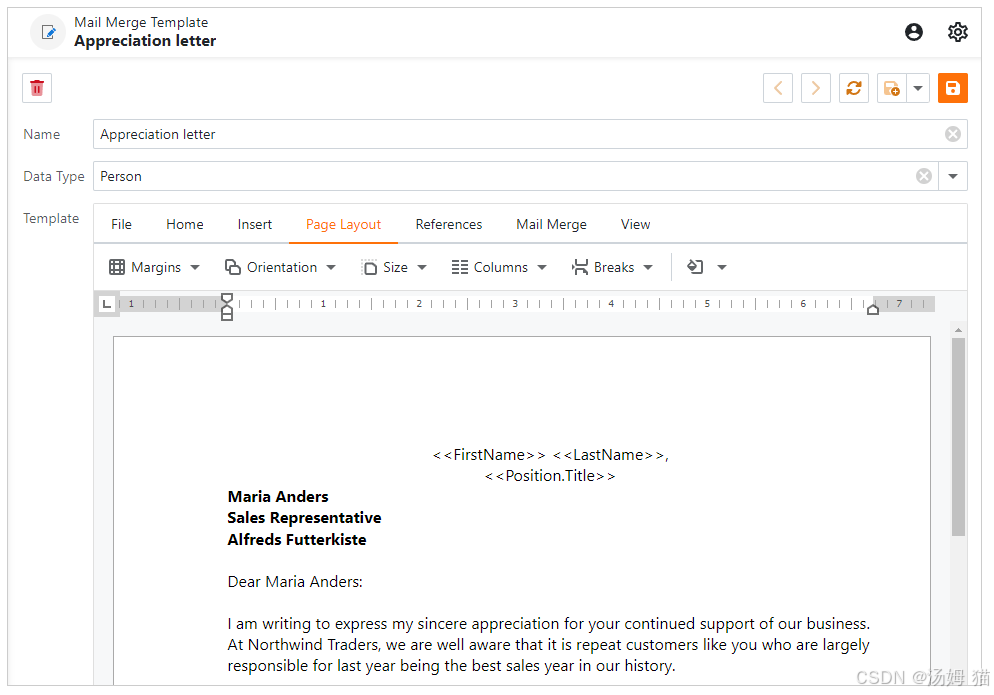The image size is (994, 695).
Task: Click the orange Save button
Action: (953, 88)
